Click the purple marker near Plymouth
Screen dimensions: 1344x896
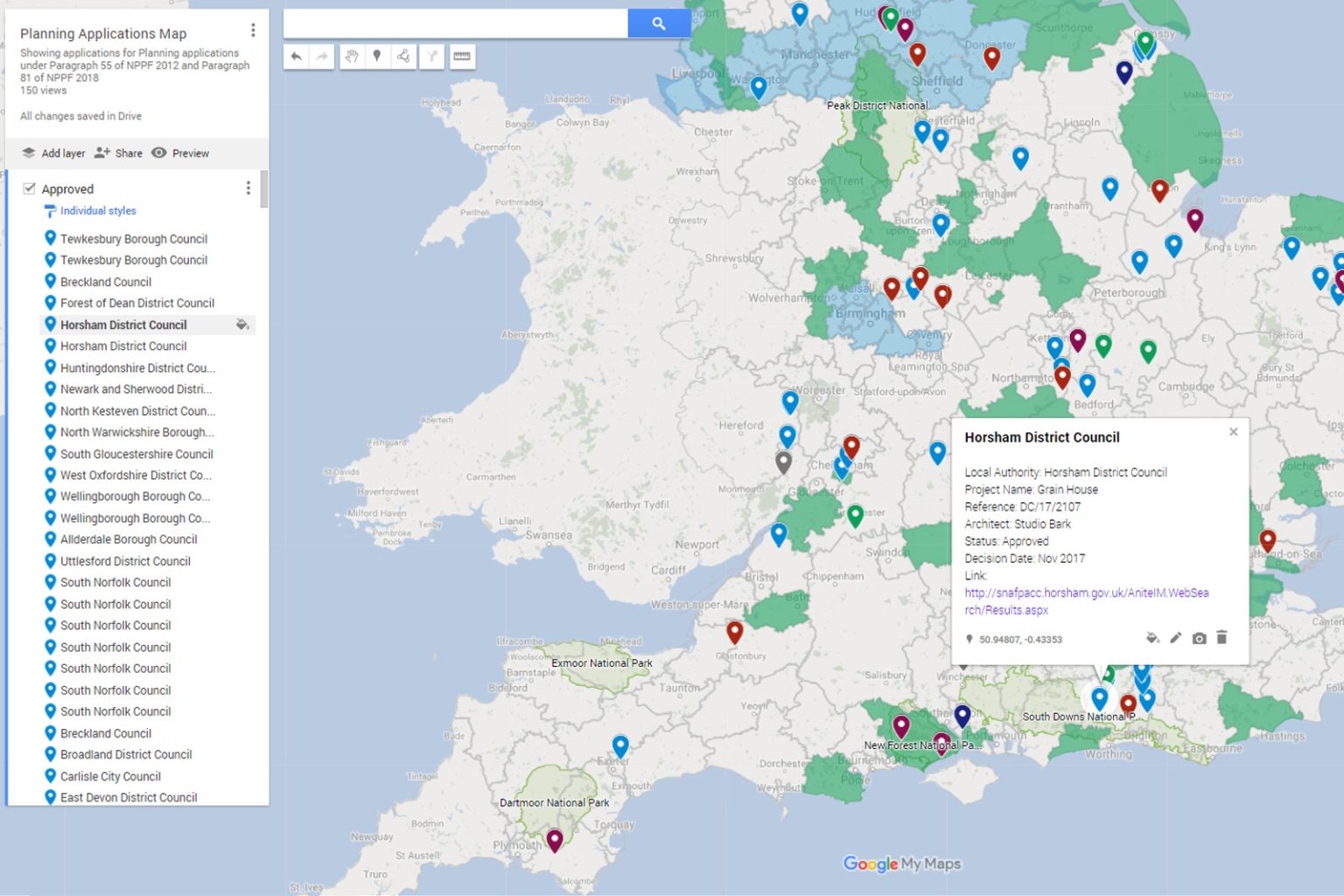(555, 840)
